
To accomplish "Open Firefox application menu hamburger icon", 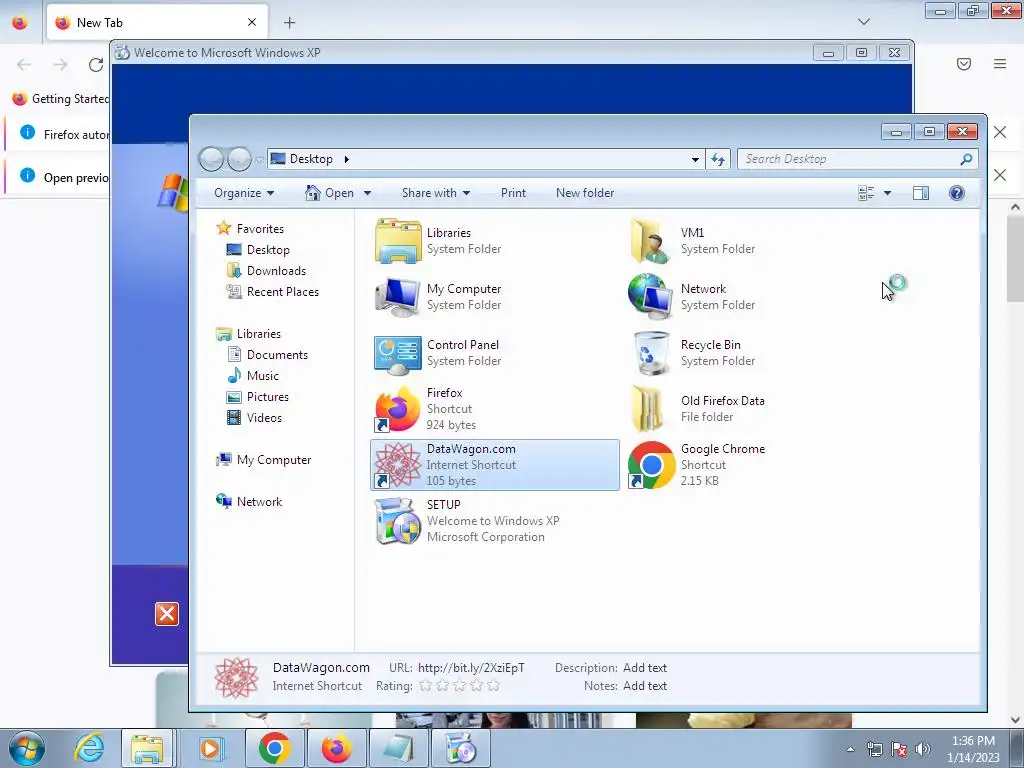I will click(1000, 64).
